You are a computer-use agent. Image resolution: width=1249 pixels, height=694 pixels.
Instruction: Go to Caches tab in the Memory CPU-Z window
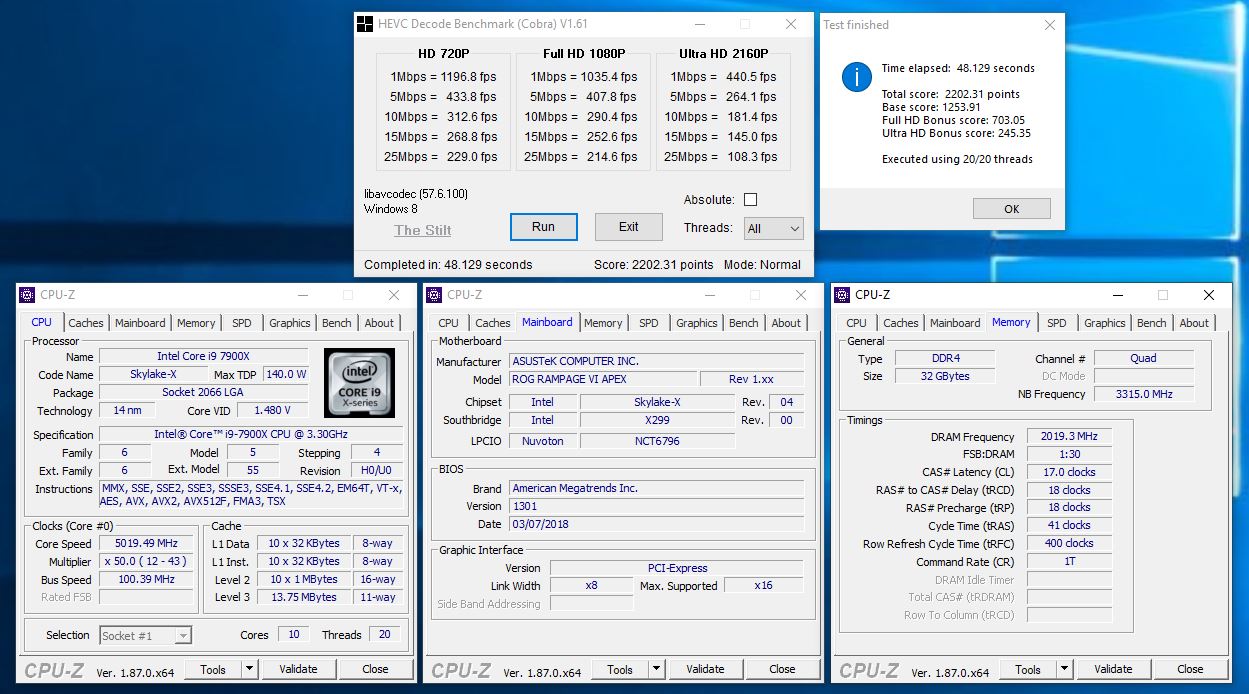point(901,323)
